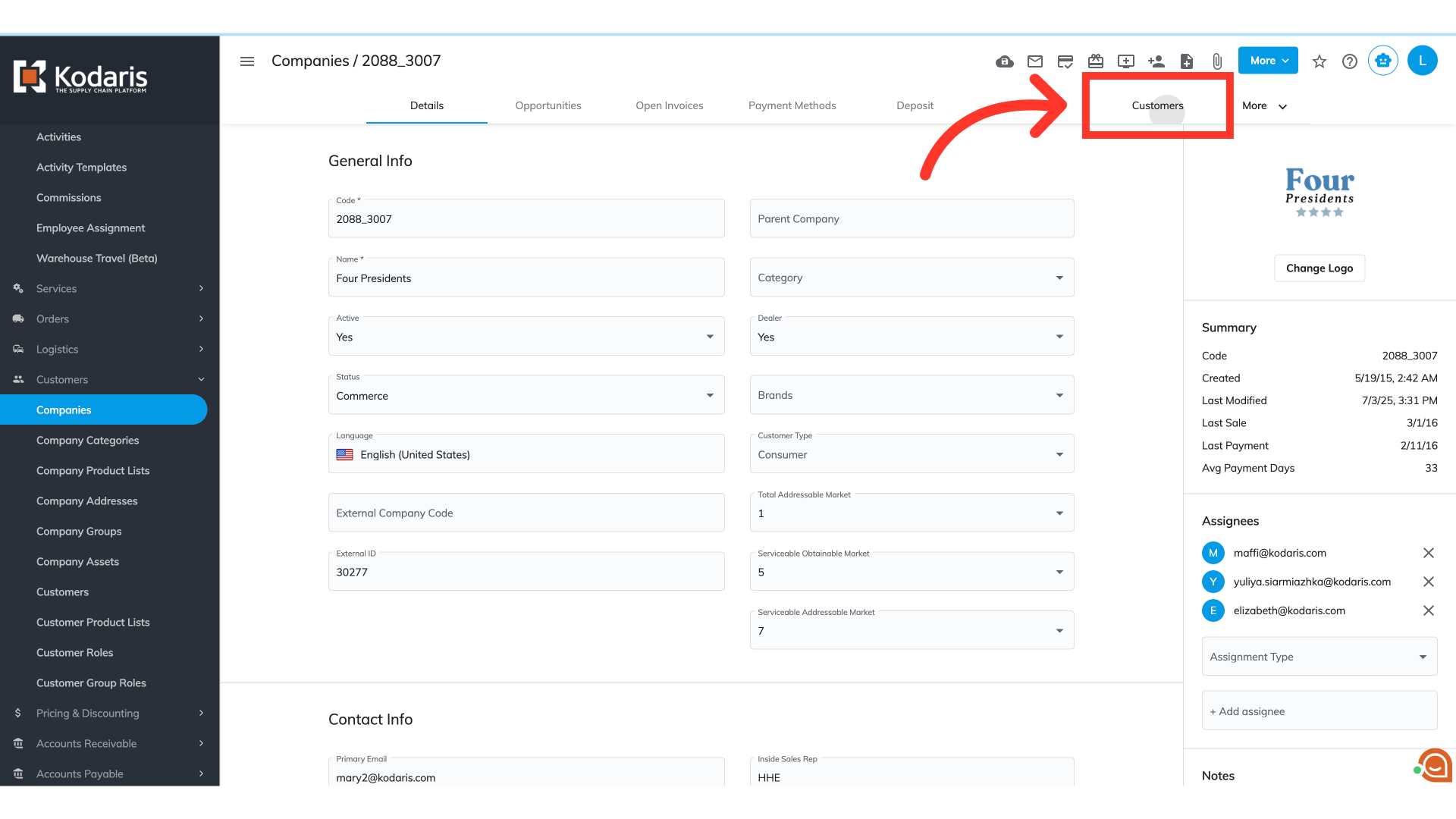Open the Customer Type dropdown
Viewport: 1456px width, 819px height.
click(912, 454)
